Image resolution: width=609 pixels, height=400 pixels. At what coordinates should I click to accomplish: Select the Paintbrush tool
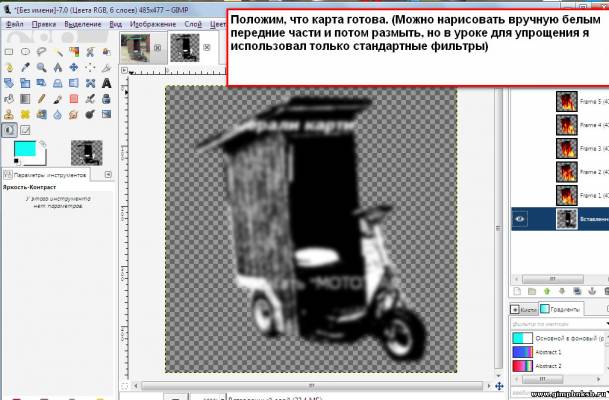point(58,99)
